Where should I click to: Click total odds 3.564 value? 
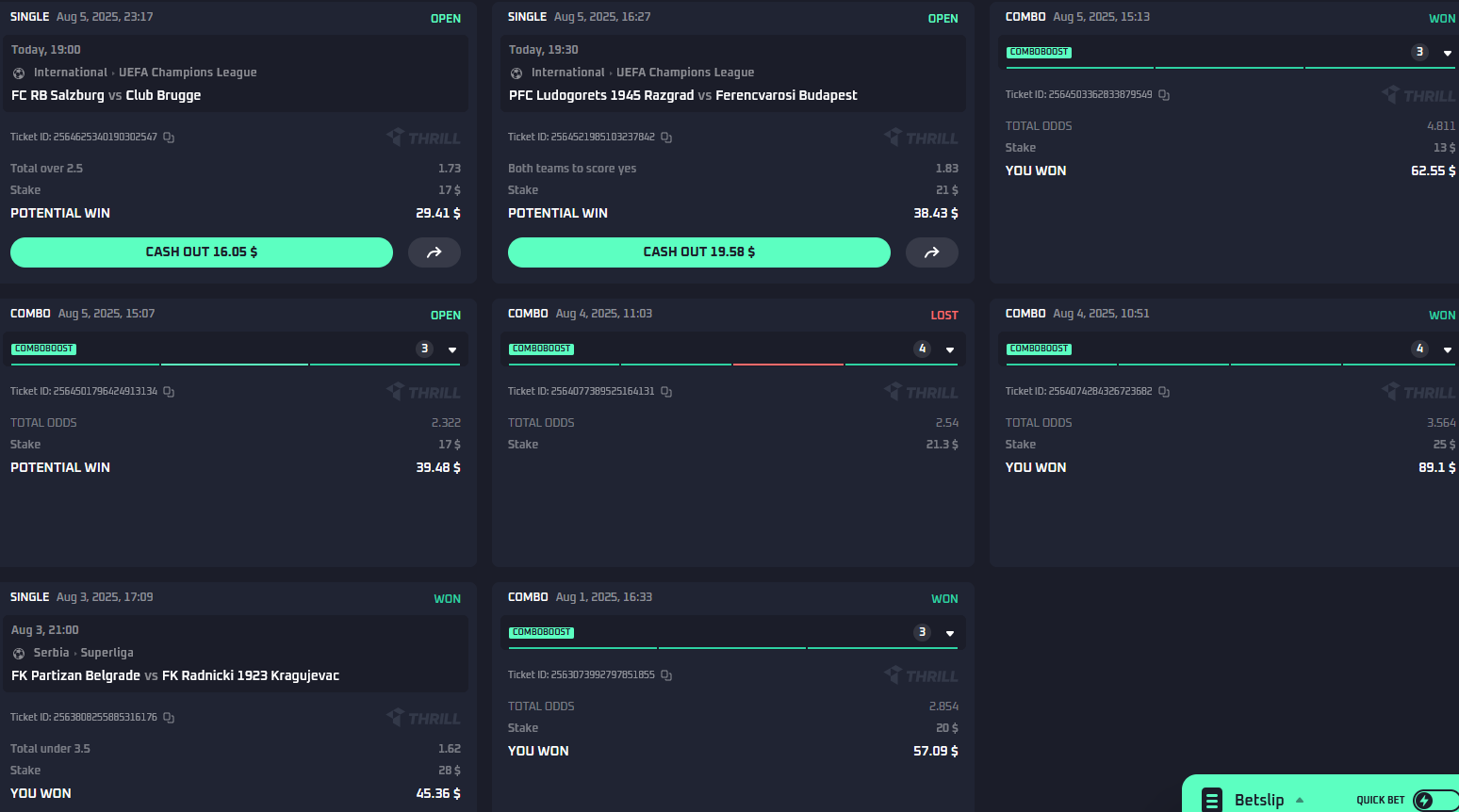click(1441, 423)
